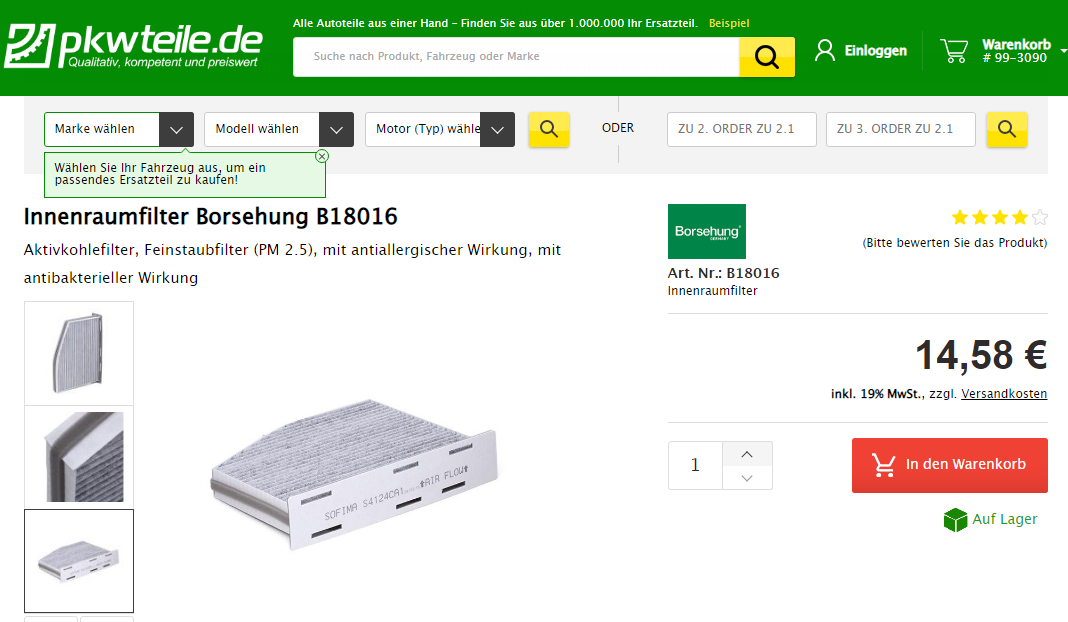The width and height of the screenshot is (1068, 622).
Task: Click the yellow search button after ZU 3 field
Action: [1007, 129]
